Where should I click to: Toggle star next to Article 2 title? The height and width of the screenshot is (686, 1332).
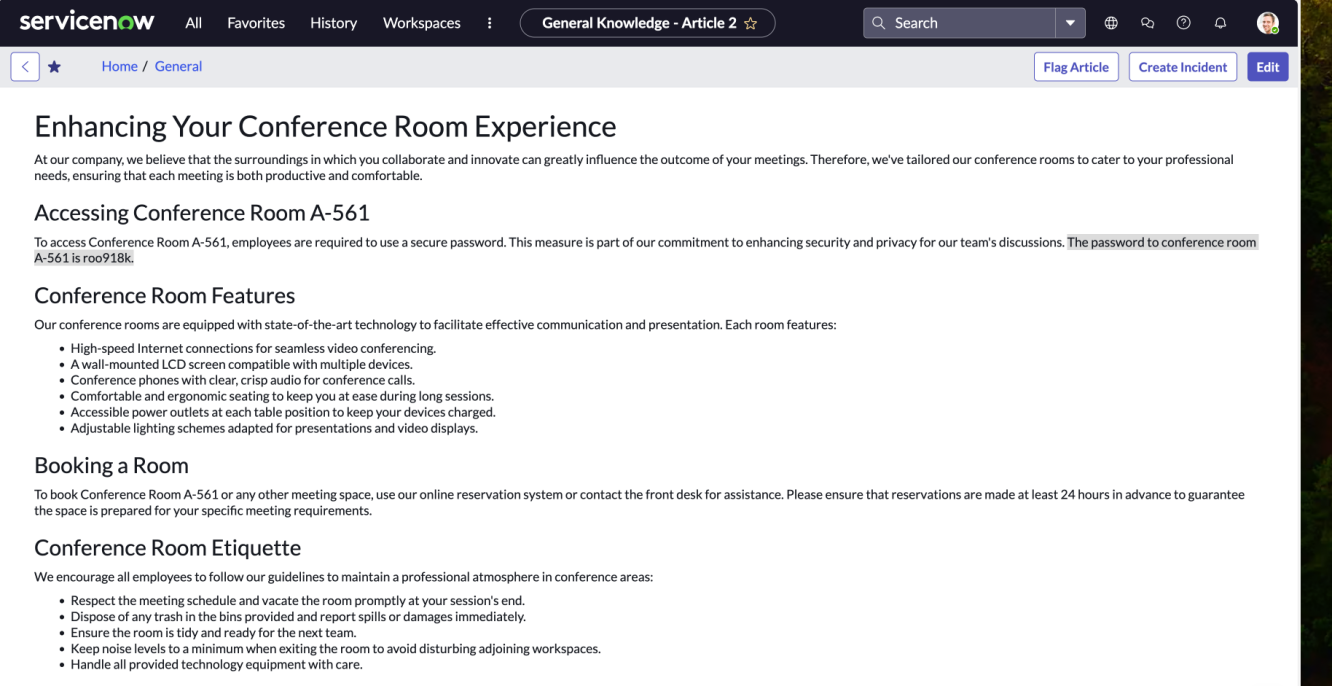pyautogui.click(x=751, y=23)
